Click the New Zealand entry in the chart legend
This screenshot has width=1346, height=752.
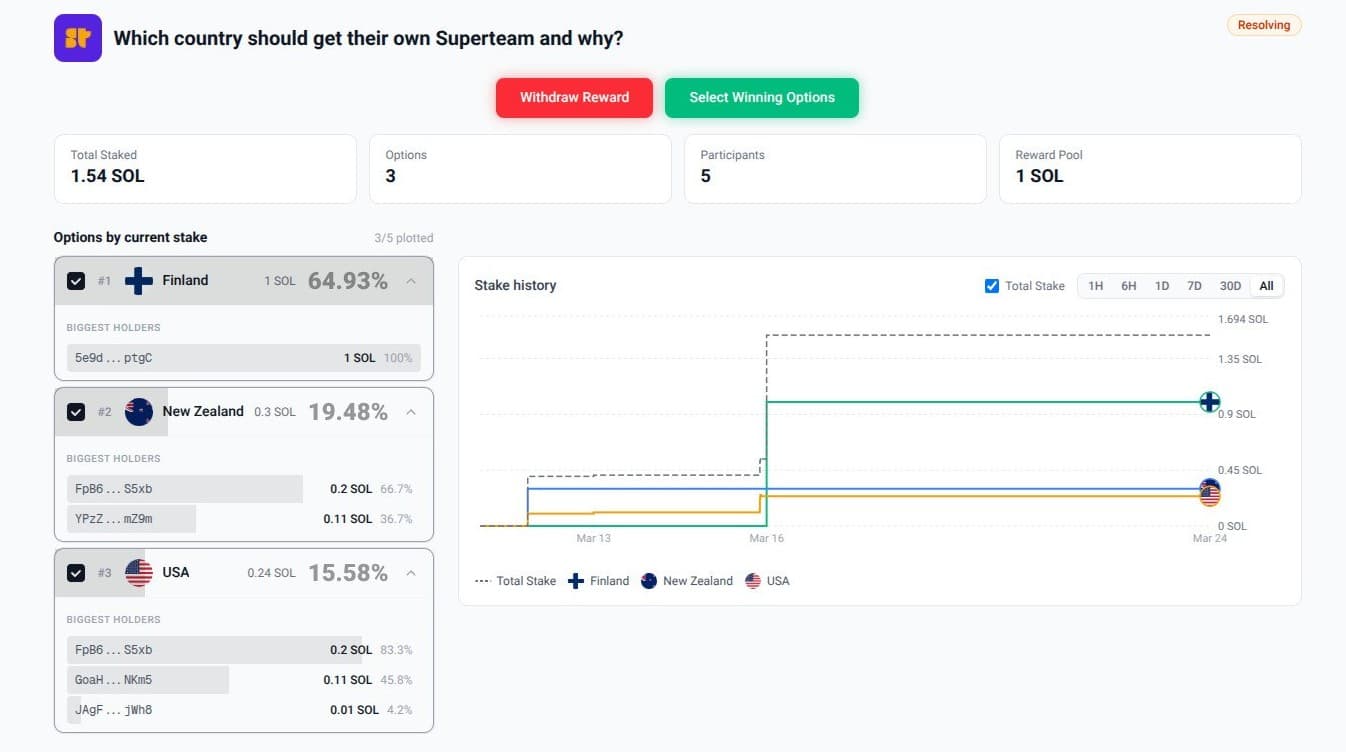point(686,581)
